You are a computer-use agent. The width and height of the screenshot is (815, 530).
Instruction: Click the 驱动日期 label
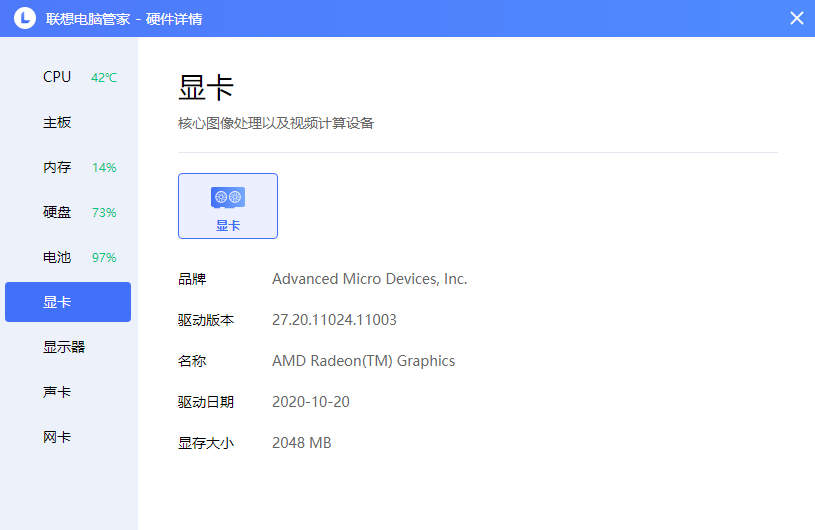206,402
